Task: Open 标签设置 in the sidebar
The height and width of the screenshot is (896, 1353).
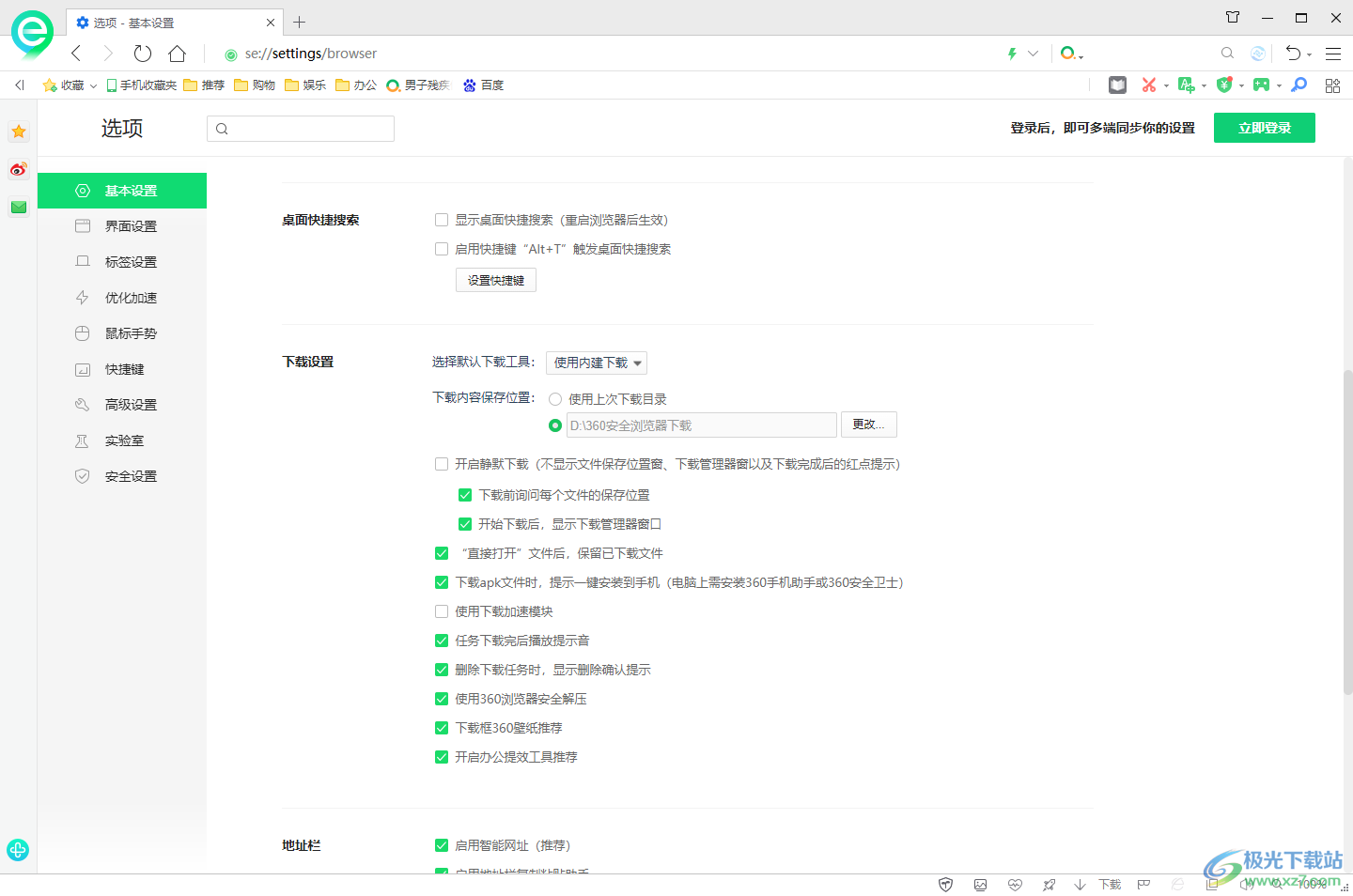Action: 122,262
